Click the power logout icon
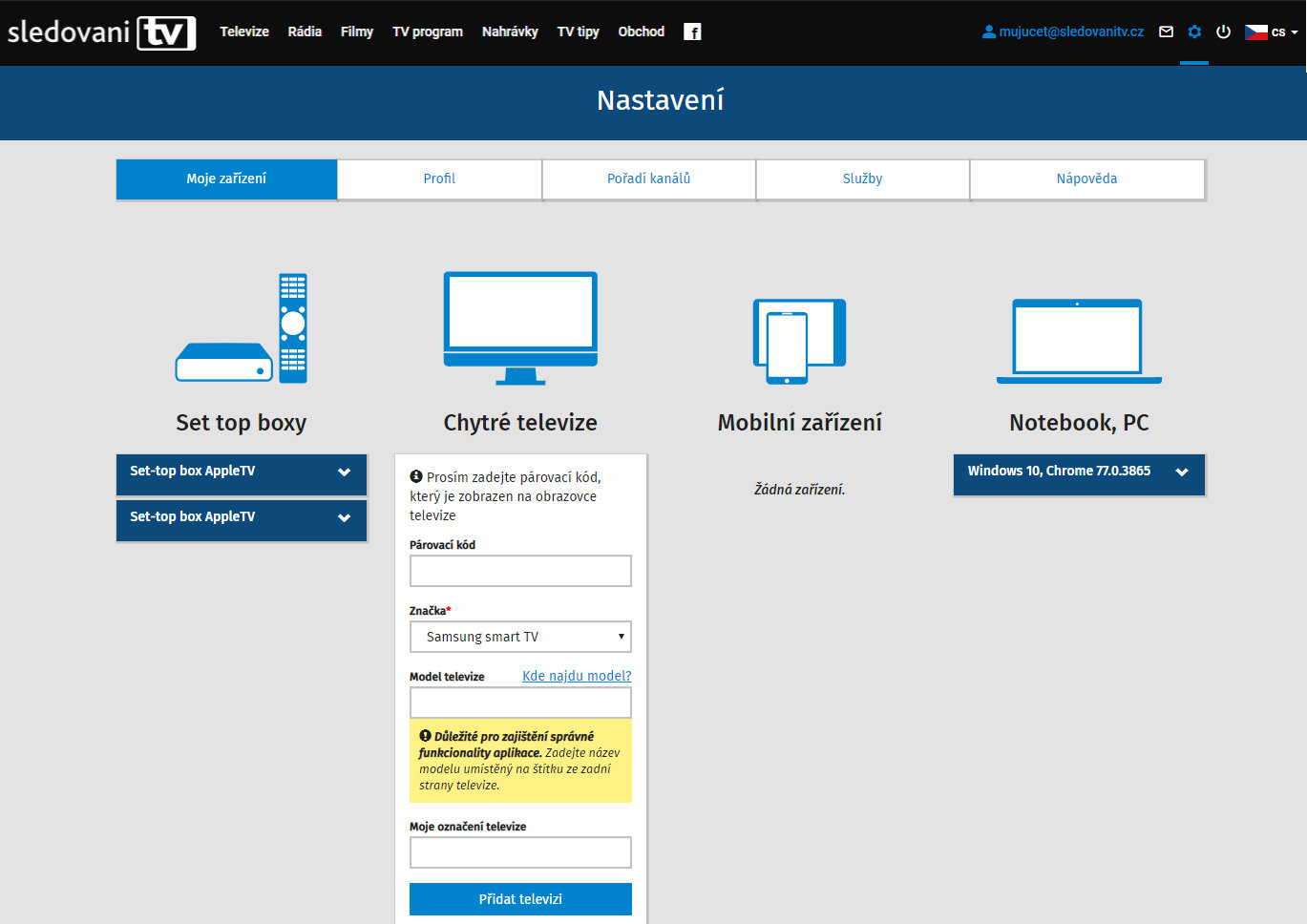The width and height of the screenshot is (1307, 924). [x=1223, y=32]
